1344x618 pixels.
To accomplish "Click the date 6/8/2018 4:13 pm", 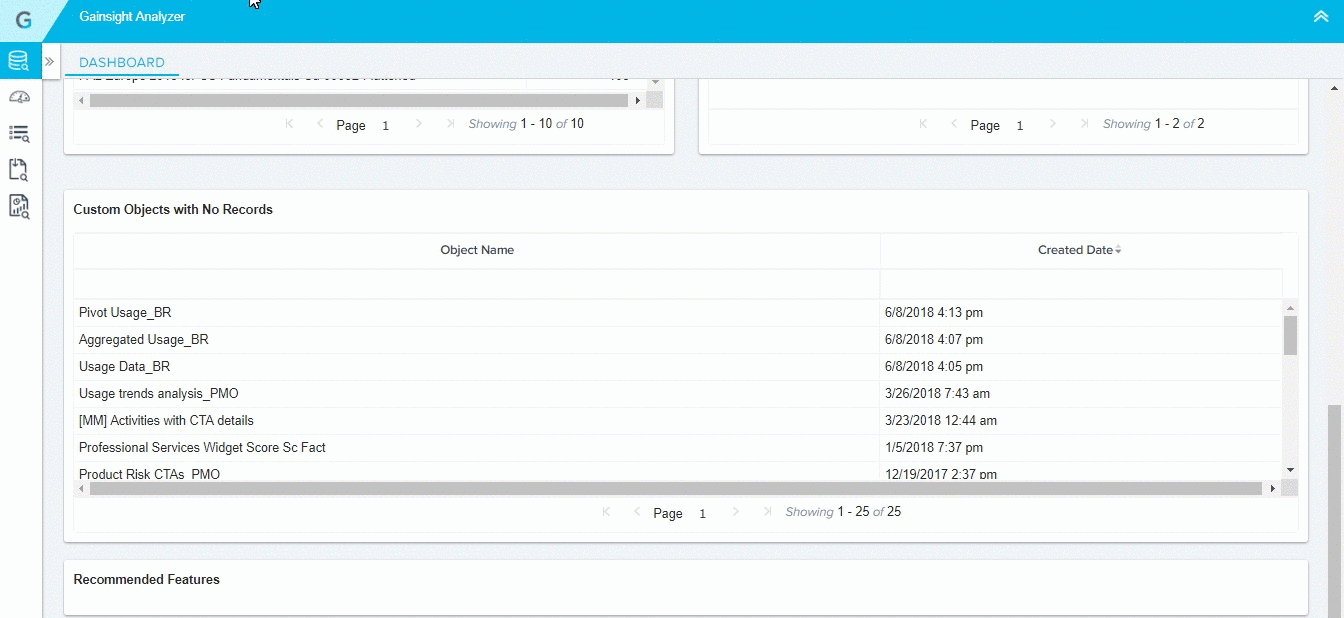I will pos(934,313).
